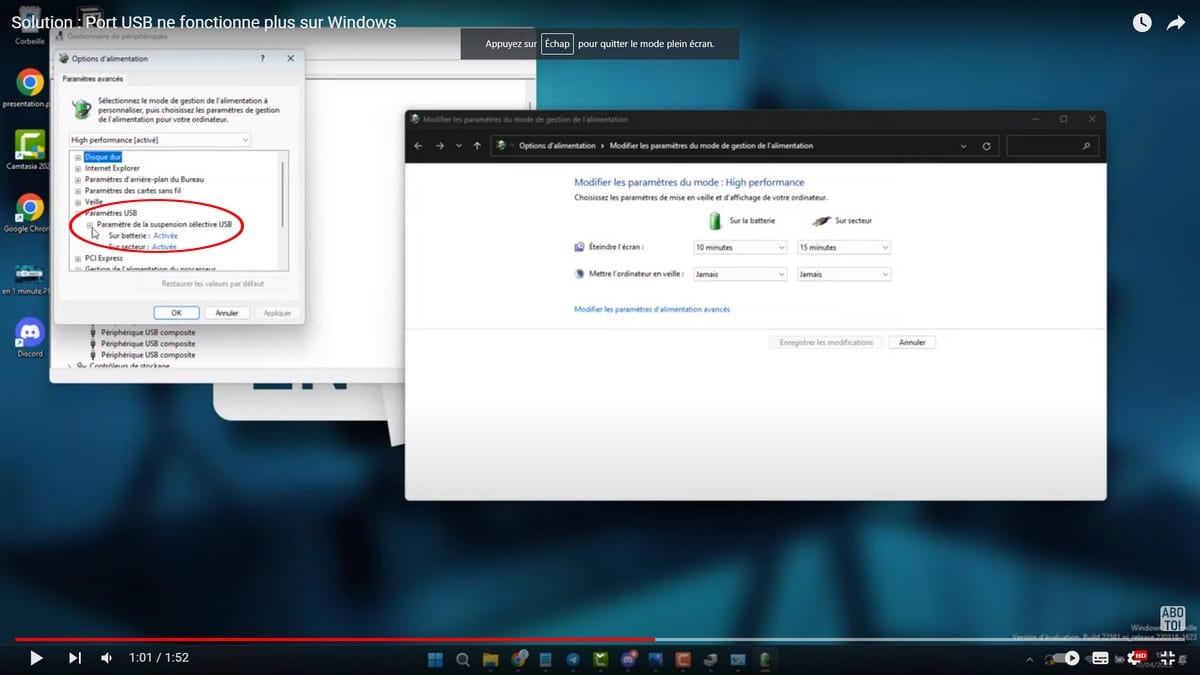Go up one level in control panel
Viewport: 1200px width, 675px height.
[x=477, y=146]
